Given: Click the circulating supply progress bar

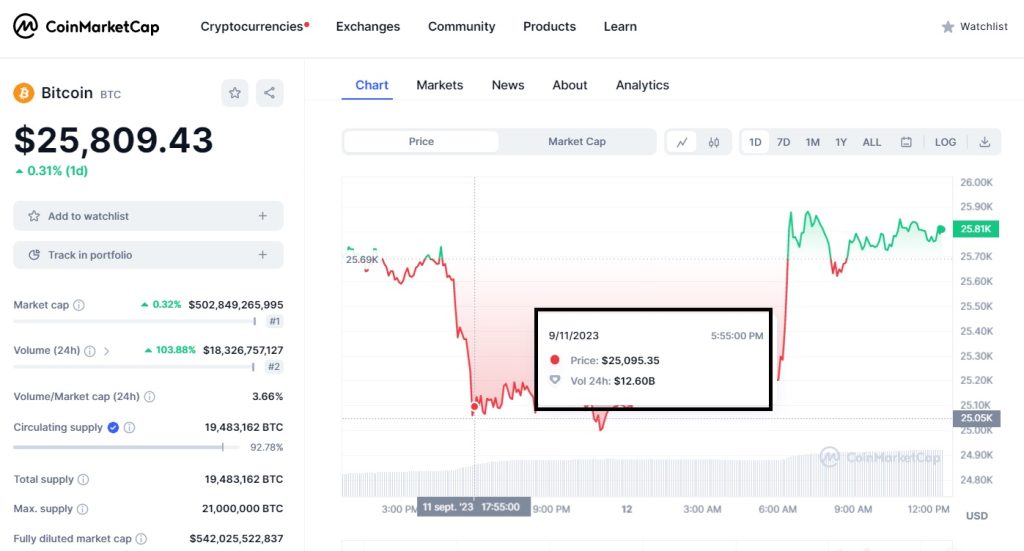Looking at the screenshot, I should pos(126,447).
